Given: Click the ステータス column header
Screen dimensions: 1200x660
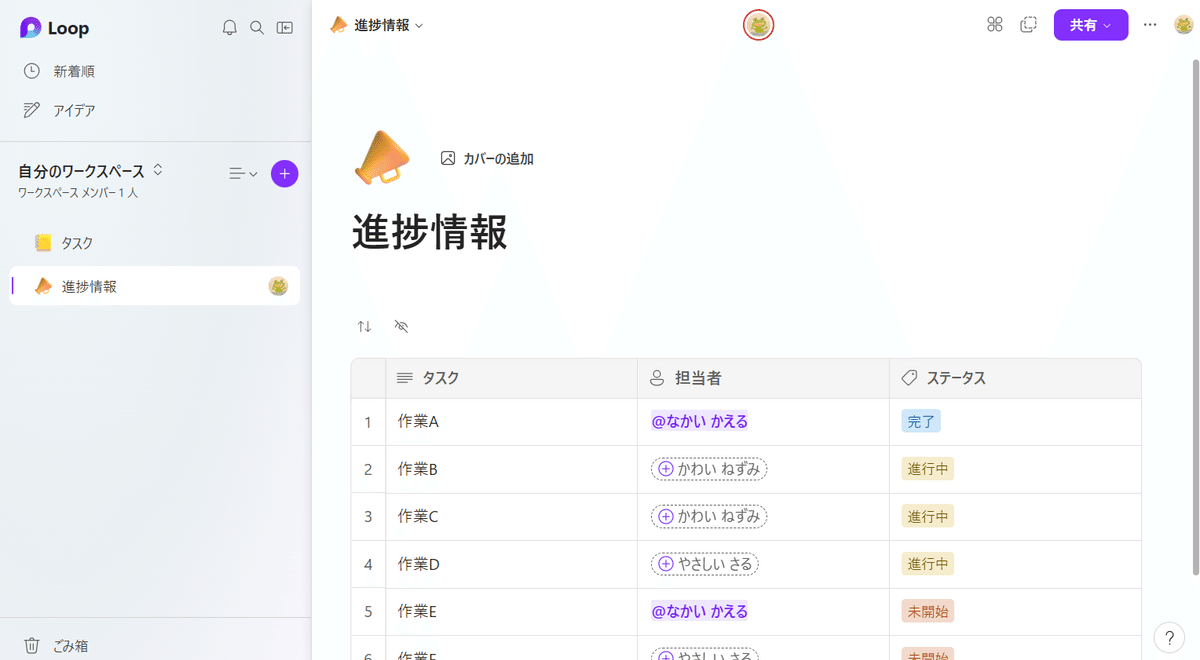Looking at the screenshot, I should (1015, 378).
